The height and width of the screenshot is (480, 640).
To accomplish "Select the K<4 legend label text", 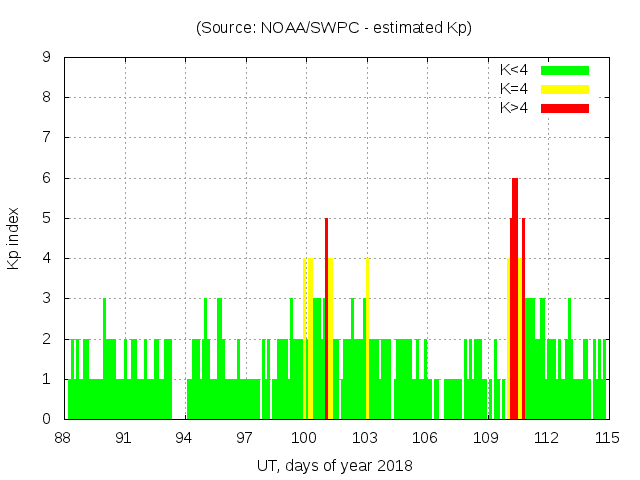I will pos(514,70).
